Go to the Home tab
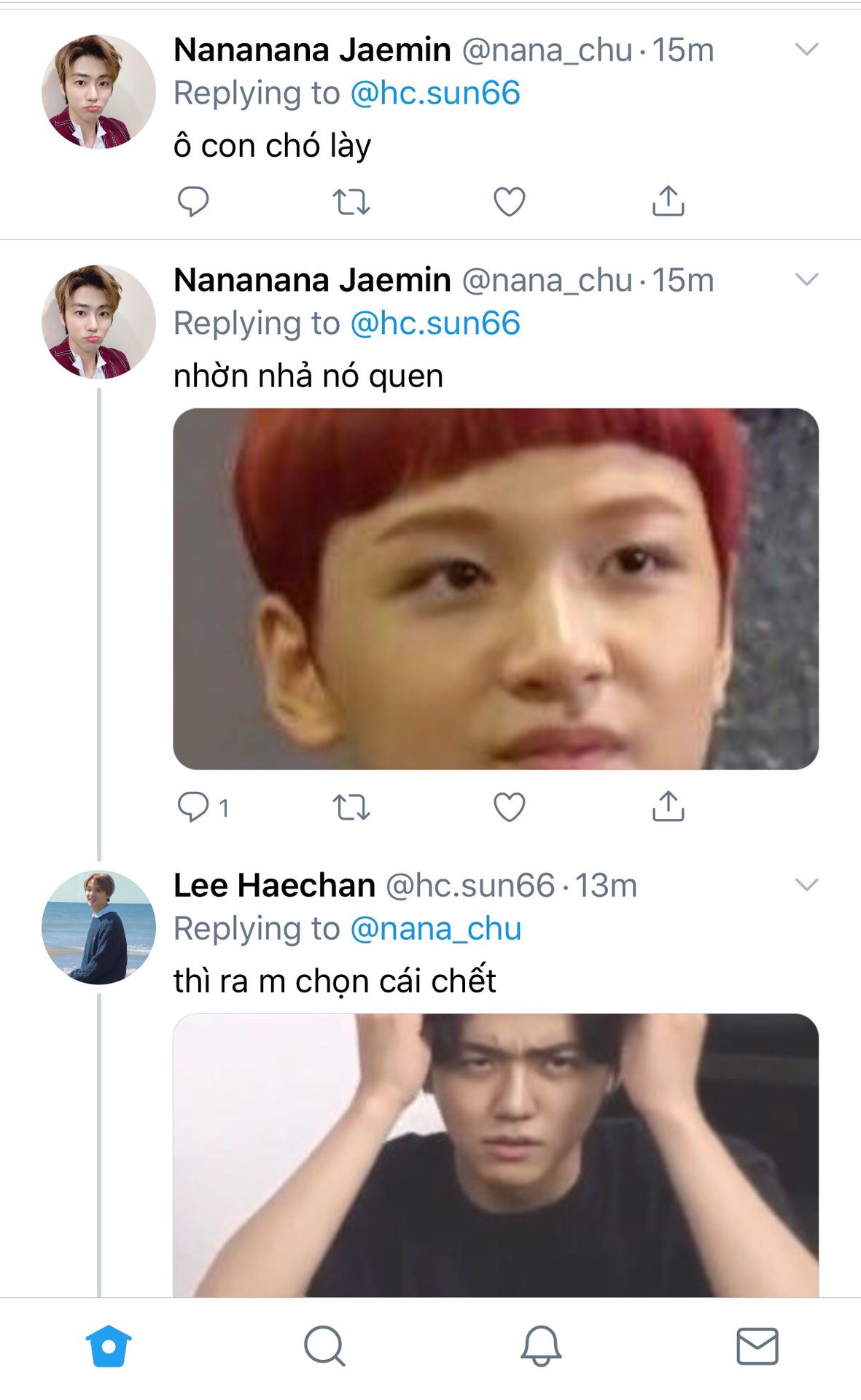 [109, 1345]
